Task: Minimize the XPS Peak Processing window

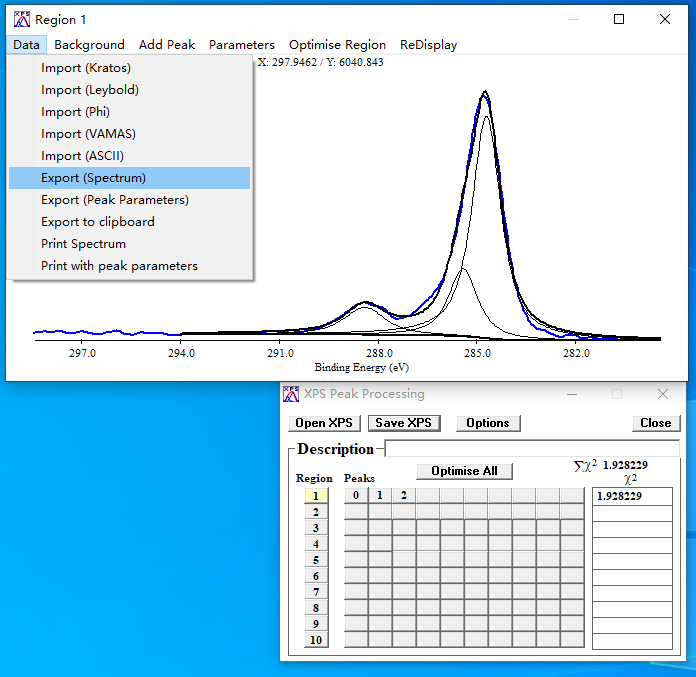Action: coord(572,394)
